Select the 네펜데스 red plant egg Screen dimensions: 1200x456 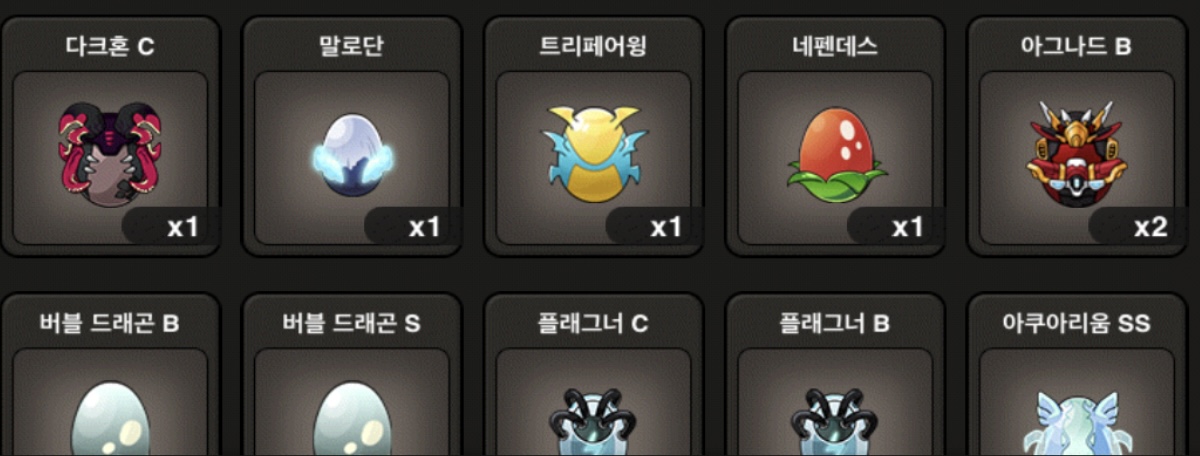[835, 151]
